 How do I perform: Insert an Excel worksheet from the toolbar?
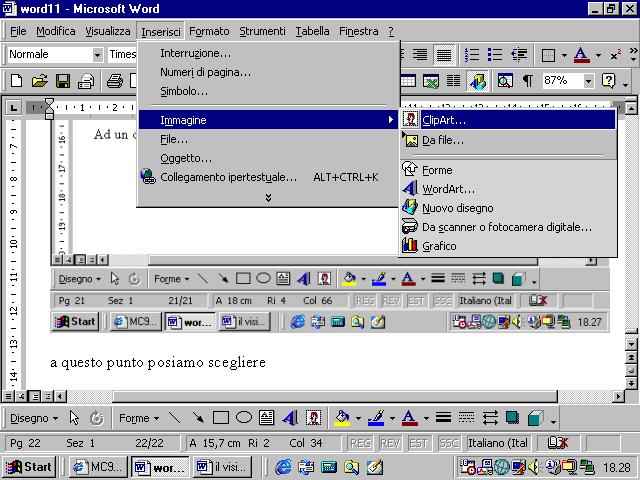431,81
